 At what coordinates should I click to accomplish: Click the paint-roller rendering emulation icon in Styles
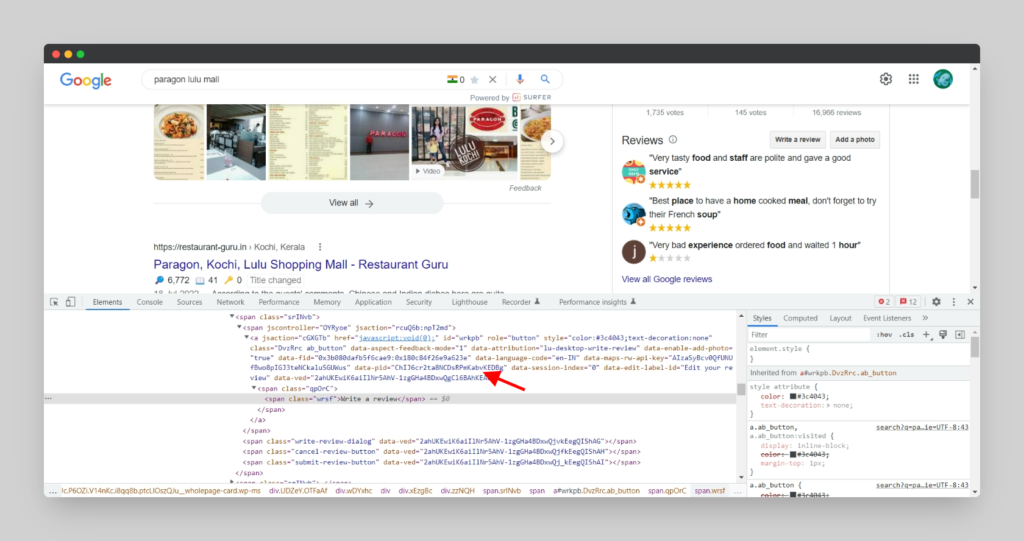click(943, 335)
